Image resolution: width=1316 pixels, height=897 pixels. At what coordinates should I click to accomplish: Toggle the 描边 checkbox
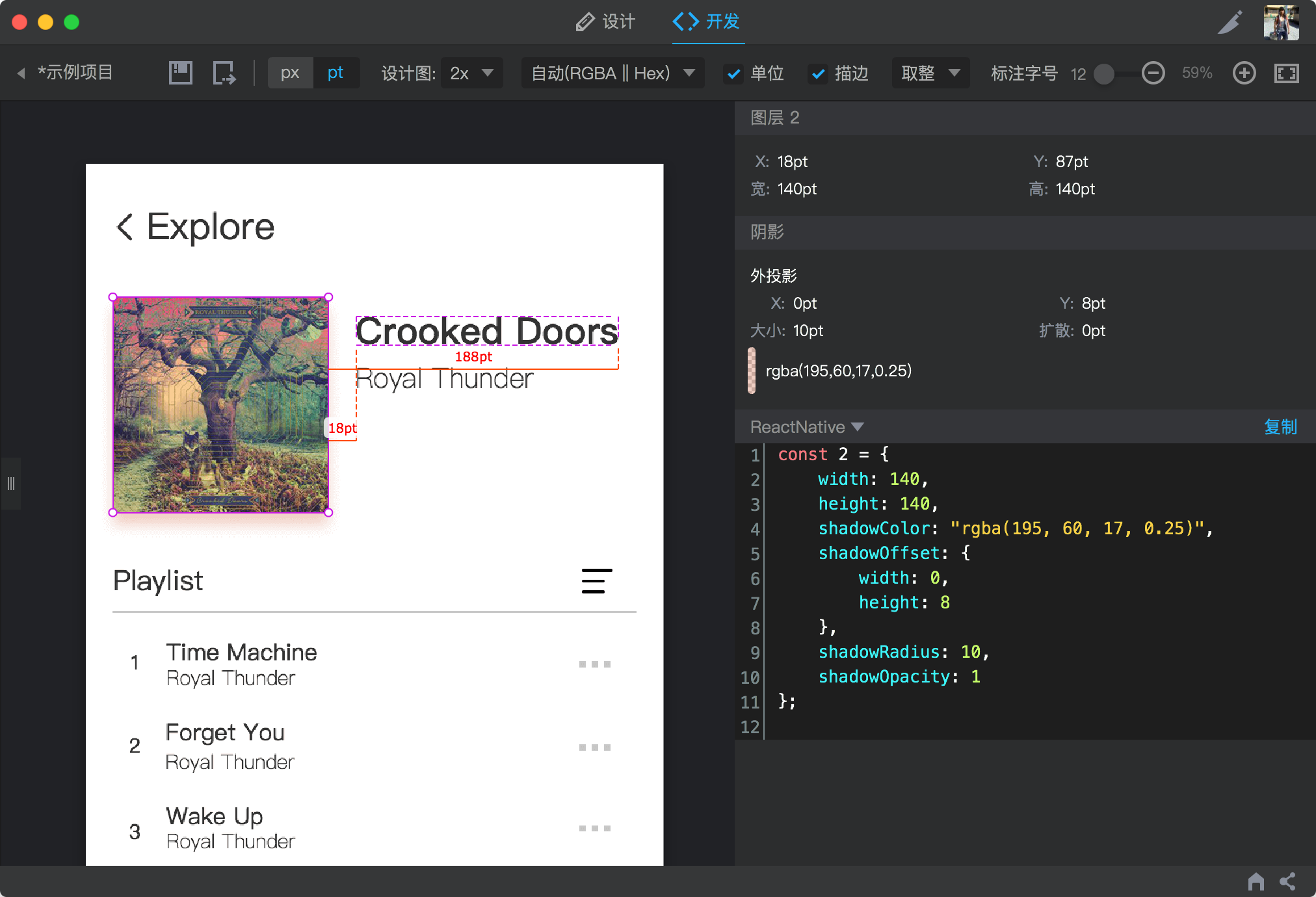(818, 73)
